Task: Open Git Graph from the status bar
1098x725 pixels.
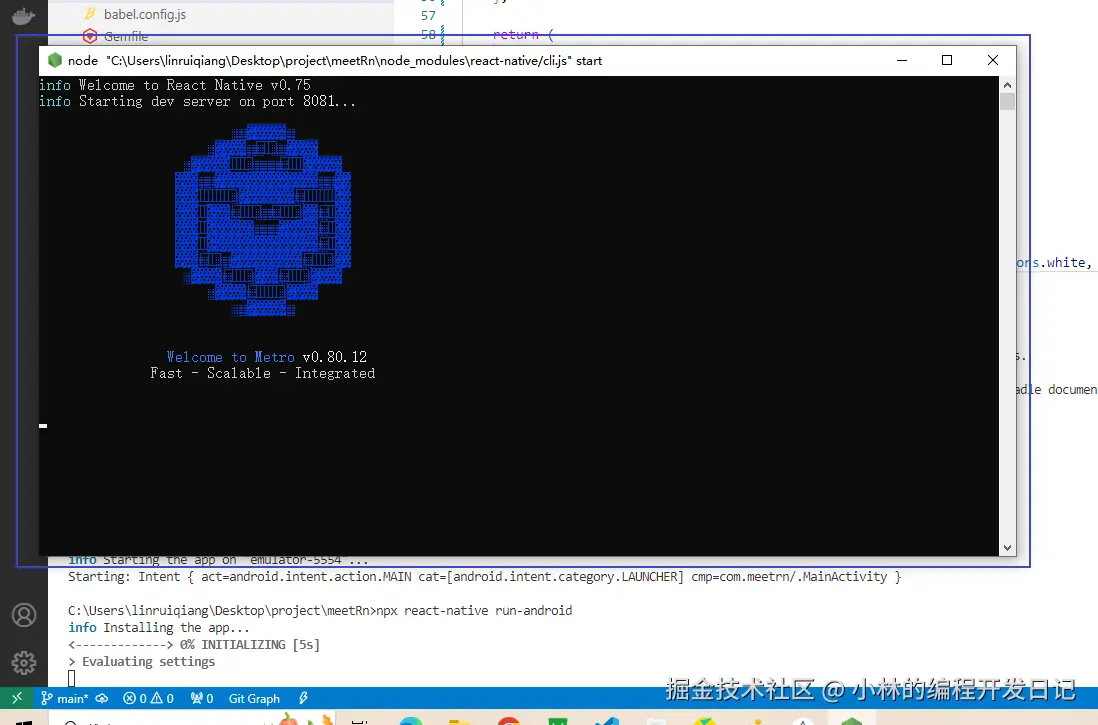Action: [254, 698]
